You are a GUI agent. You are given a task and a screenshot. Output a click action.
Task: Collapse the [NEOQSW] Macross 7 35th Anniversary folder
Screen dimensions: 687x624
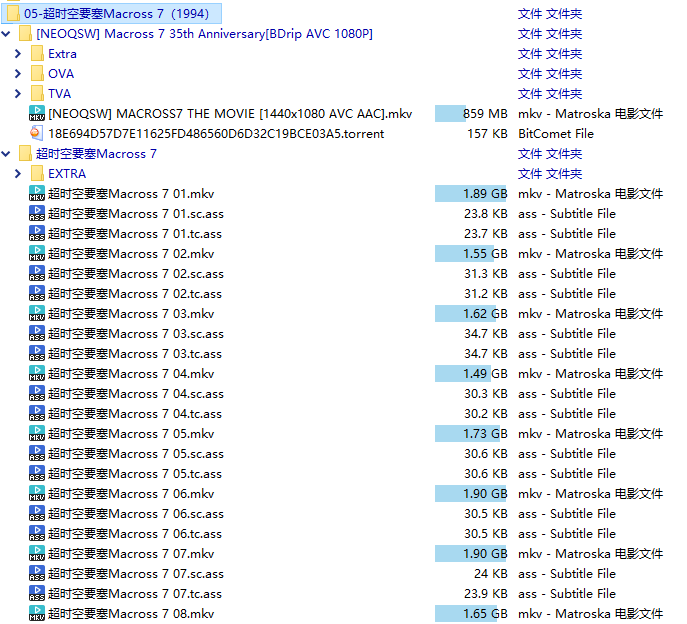7,34
